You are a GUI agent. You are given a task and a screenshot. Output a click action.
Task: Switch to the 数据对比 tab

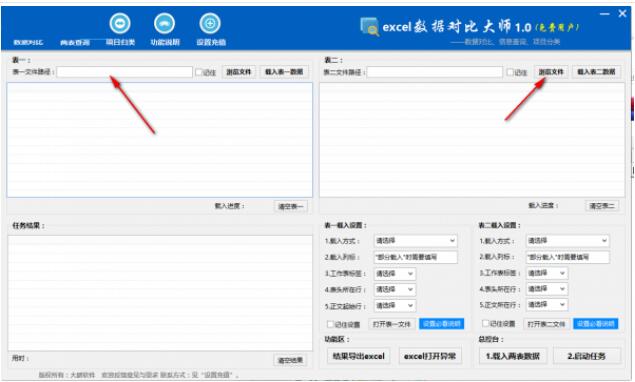(28, 43)
